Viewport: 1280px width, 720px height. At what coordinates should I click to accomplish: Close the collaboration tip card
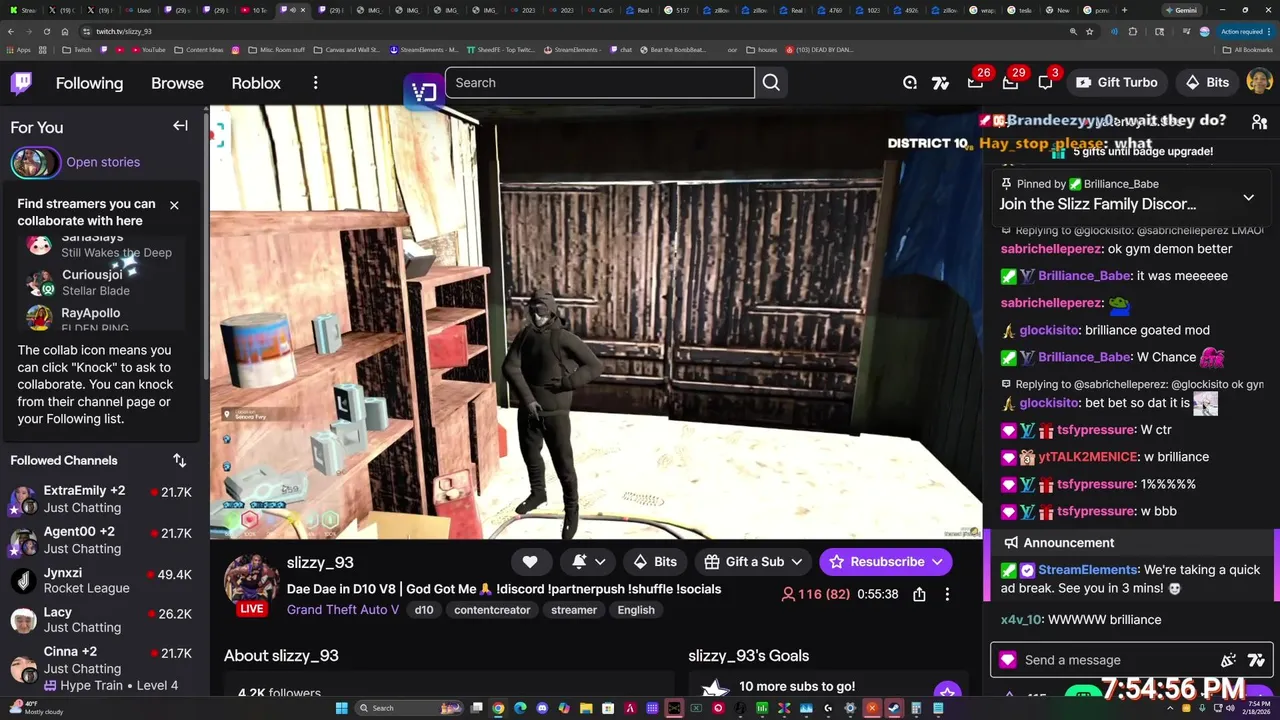174,205
